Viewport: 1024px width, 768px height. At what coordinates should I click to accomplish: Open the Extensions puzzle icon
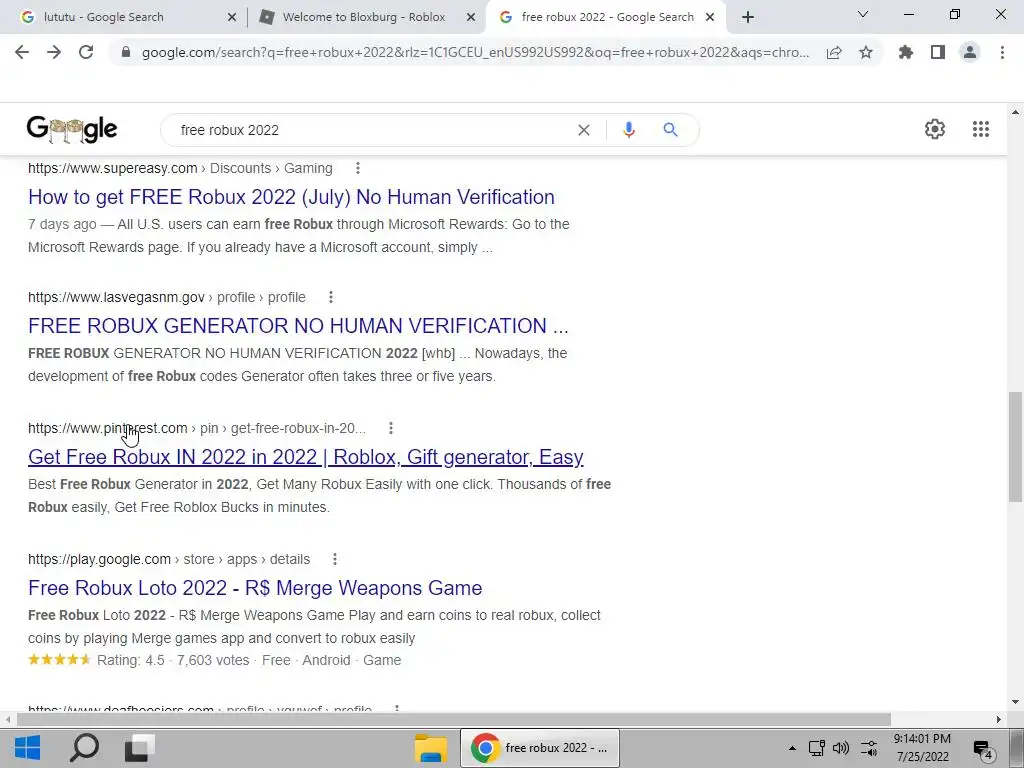click(x=906, y=52)
